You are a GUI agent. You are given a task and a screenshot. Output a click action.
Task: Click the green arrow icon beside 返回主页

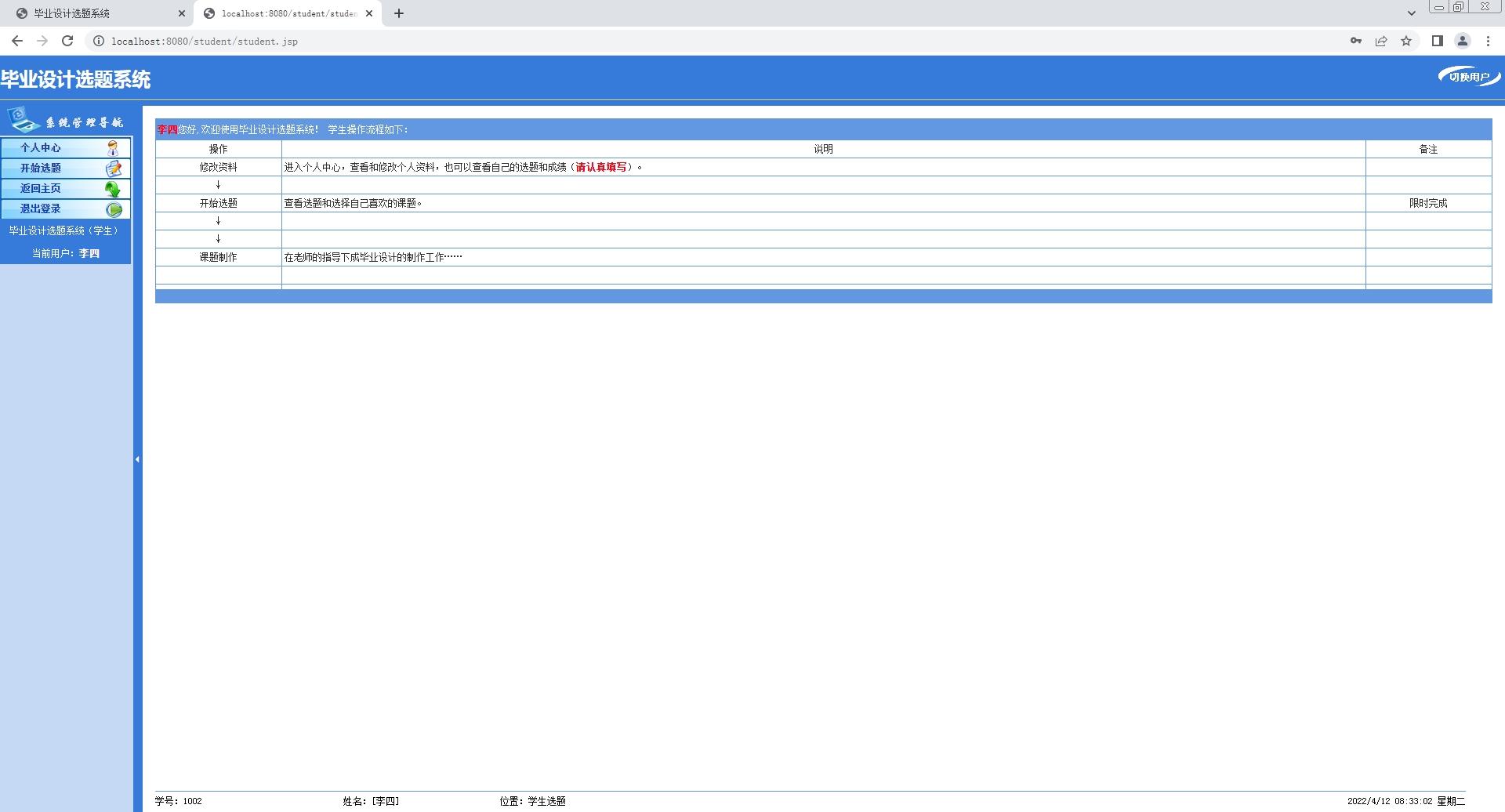click(x=113, y=189)
